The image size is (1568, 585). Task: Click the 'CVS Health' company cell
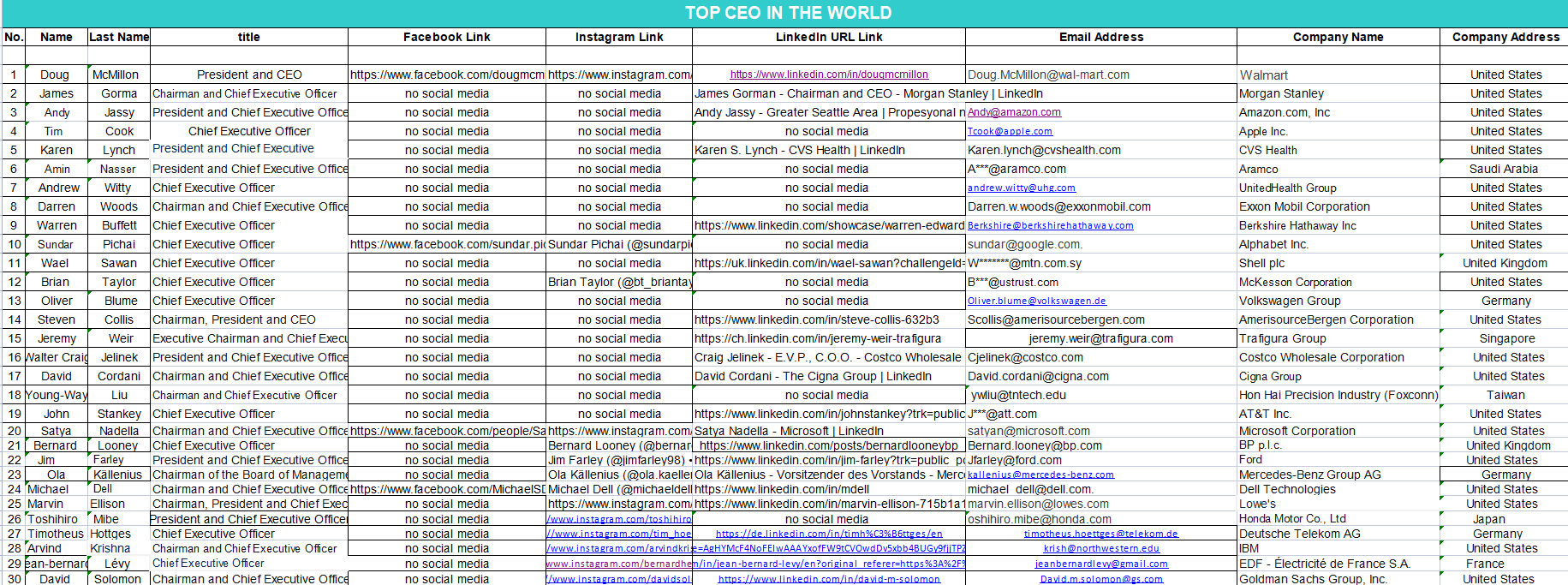point(1338,150)
